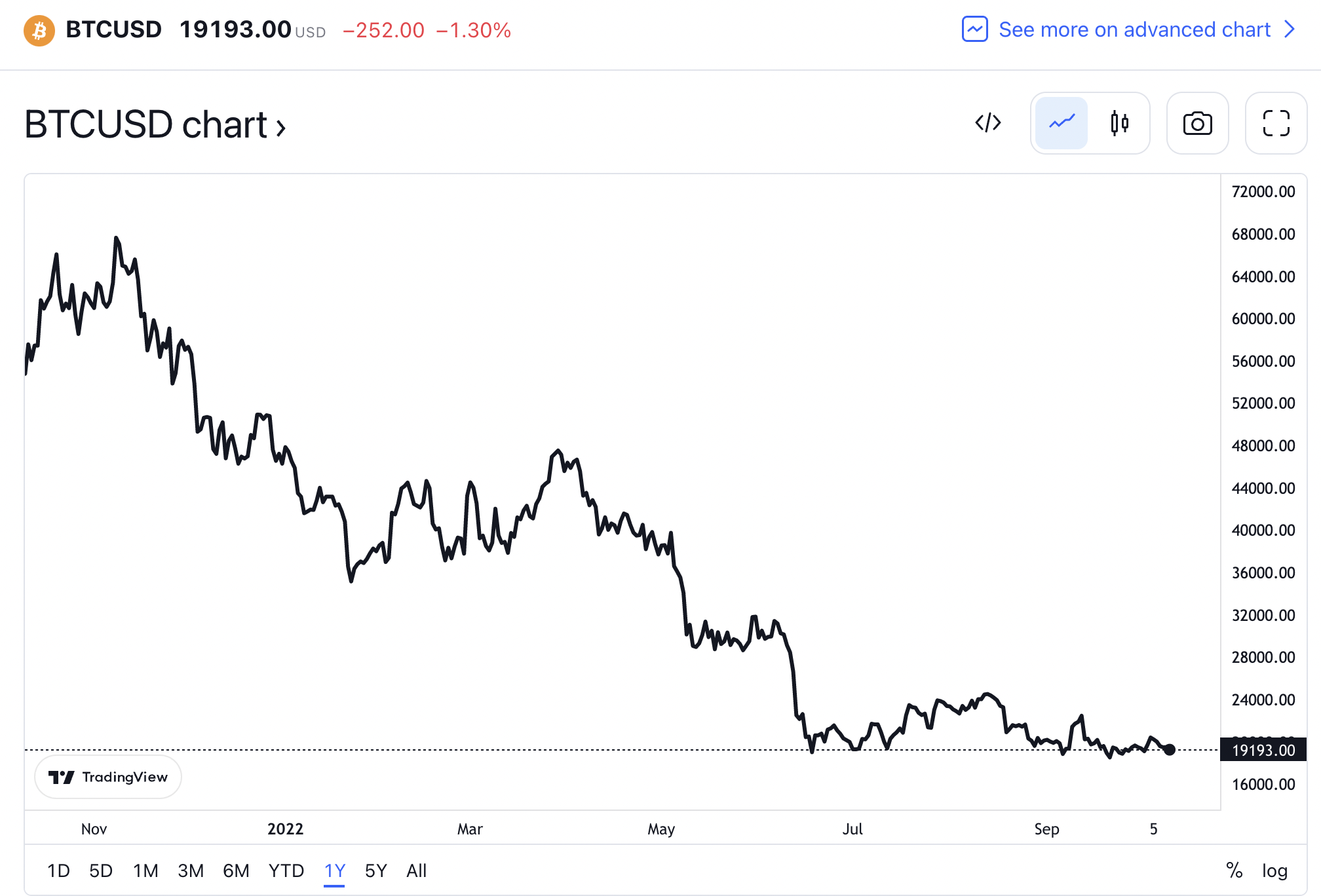The width and height of the screenshot is (1321, 896).
Task: Click the 19193.00 current price label
Action: pos(1263,750)
